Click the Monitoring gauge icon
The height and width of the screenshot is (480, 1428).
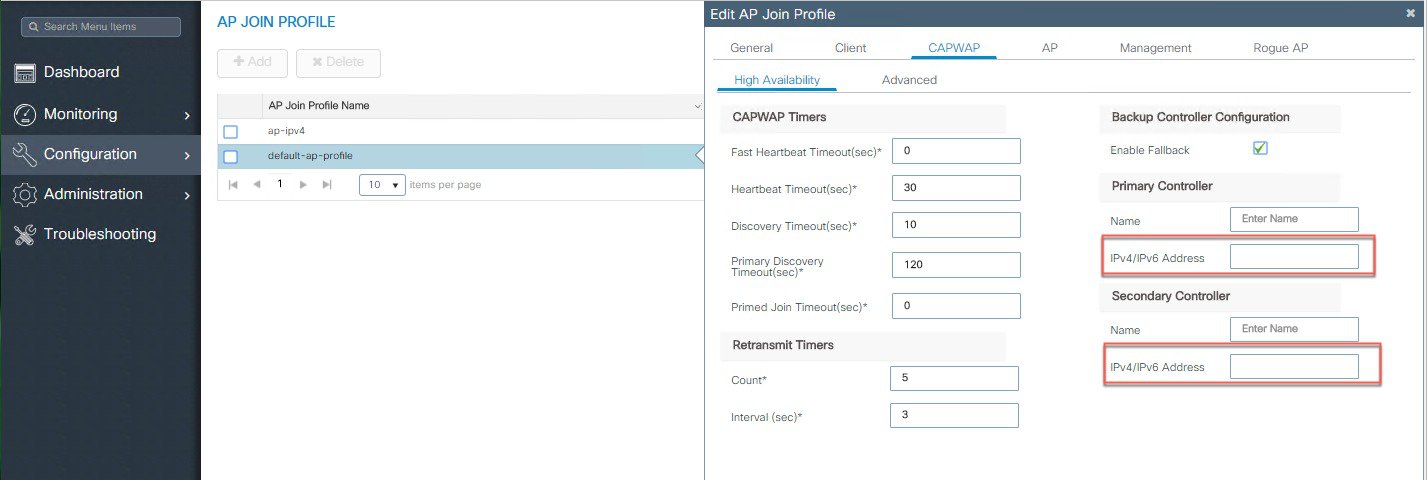[25, 114]
